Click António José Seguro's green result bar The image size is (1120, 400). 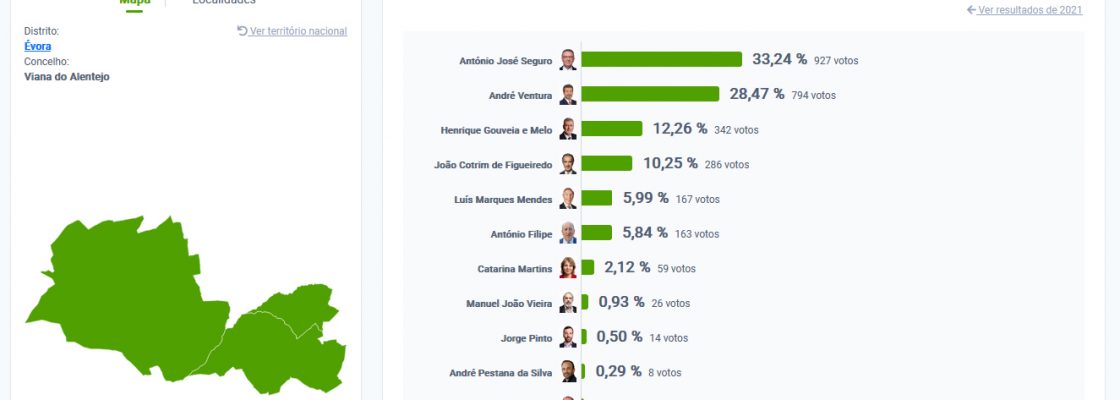coord(661,60)
